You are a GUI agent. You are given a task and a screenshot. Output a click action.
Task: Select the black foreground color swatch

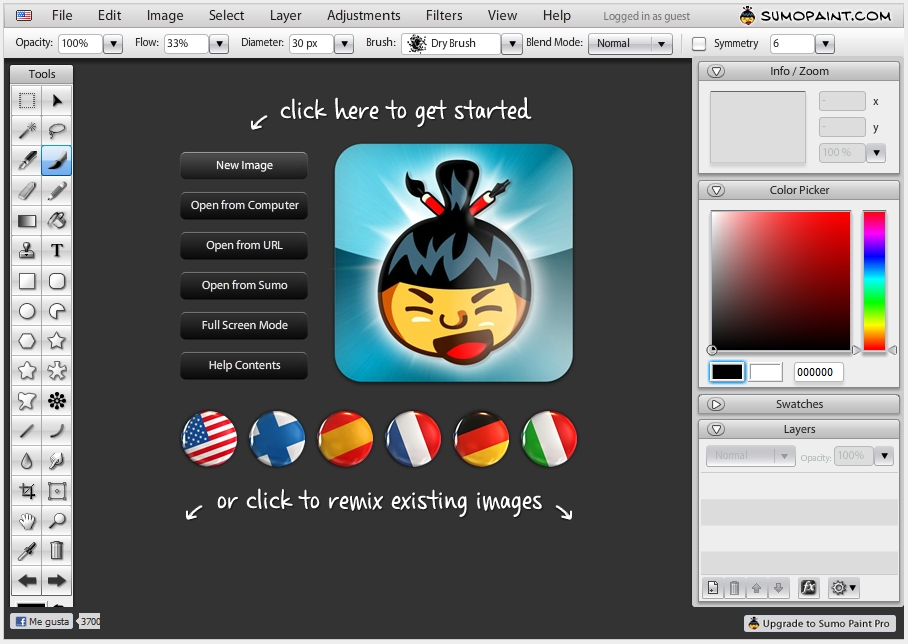pyautogui.click(x=727, y=372)
